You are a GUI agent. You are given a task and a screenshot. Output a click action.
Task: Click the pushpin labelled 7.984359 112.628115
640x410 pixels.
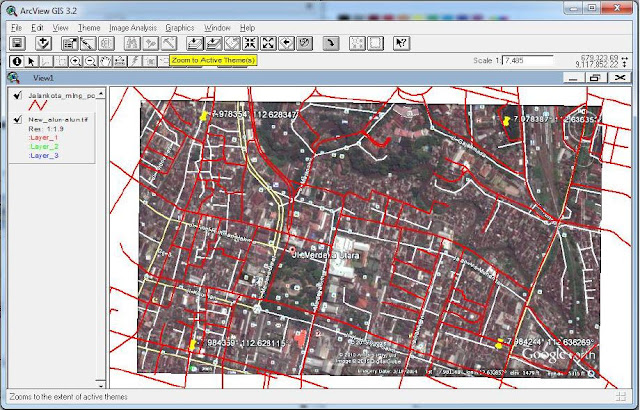coord(193,345)
